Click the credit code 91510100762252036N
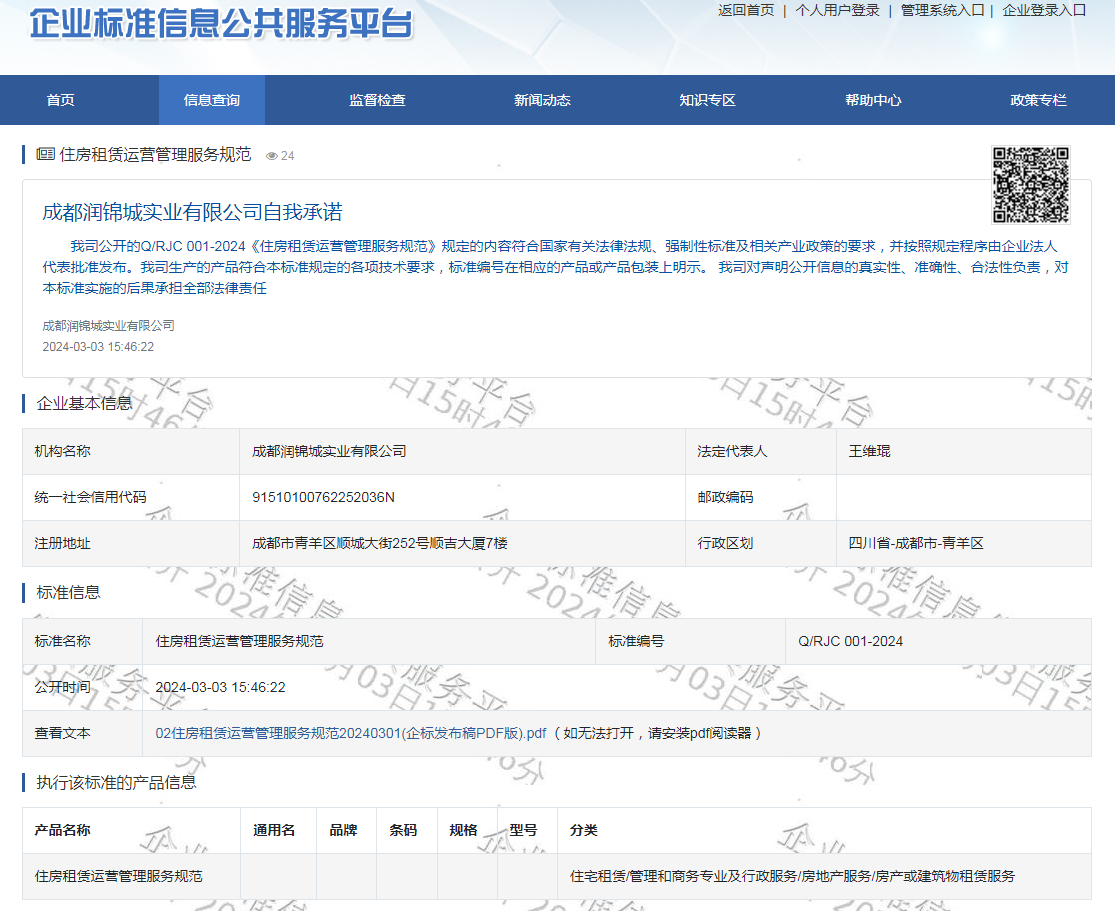The height and width of the screenshot is (911, 1115). pyautogui.click(x=323, y=497)
